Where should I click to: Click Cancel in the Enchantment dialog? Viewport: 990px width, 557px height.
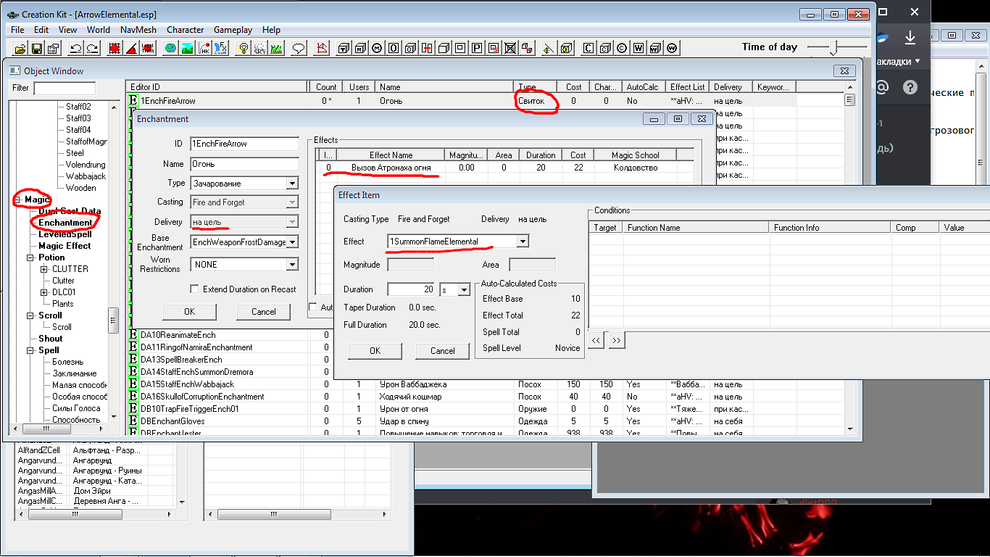[263, 312]
